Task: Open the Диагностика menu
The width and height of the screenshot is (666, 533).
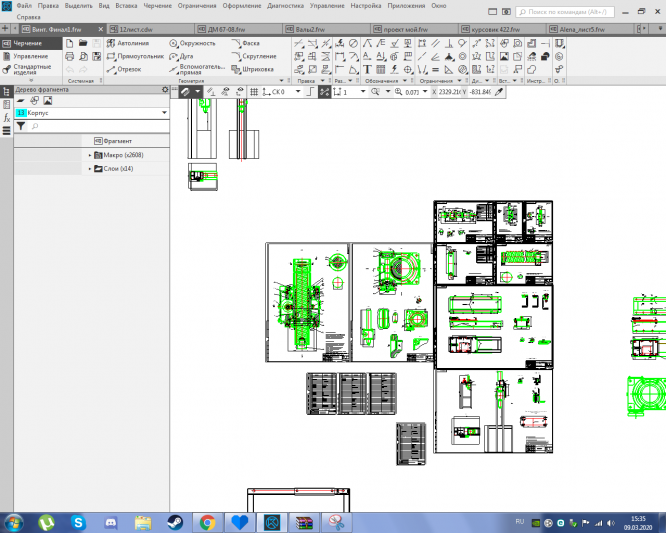Action: point(285,6)
